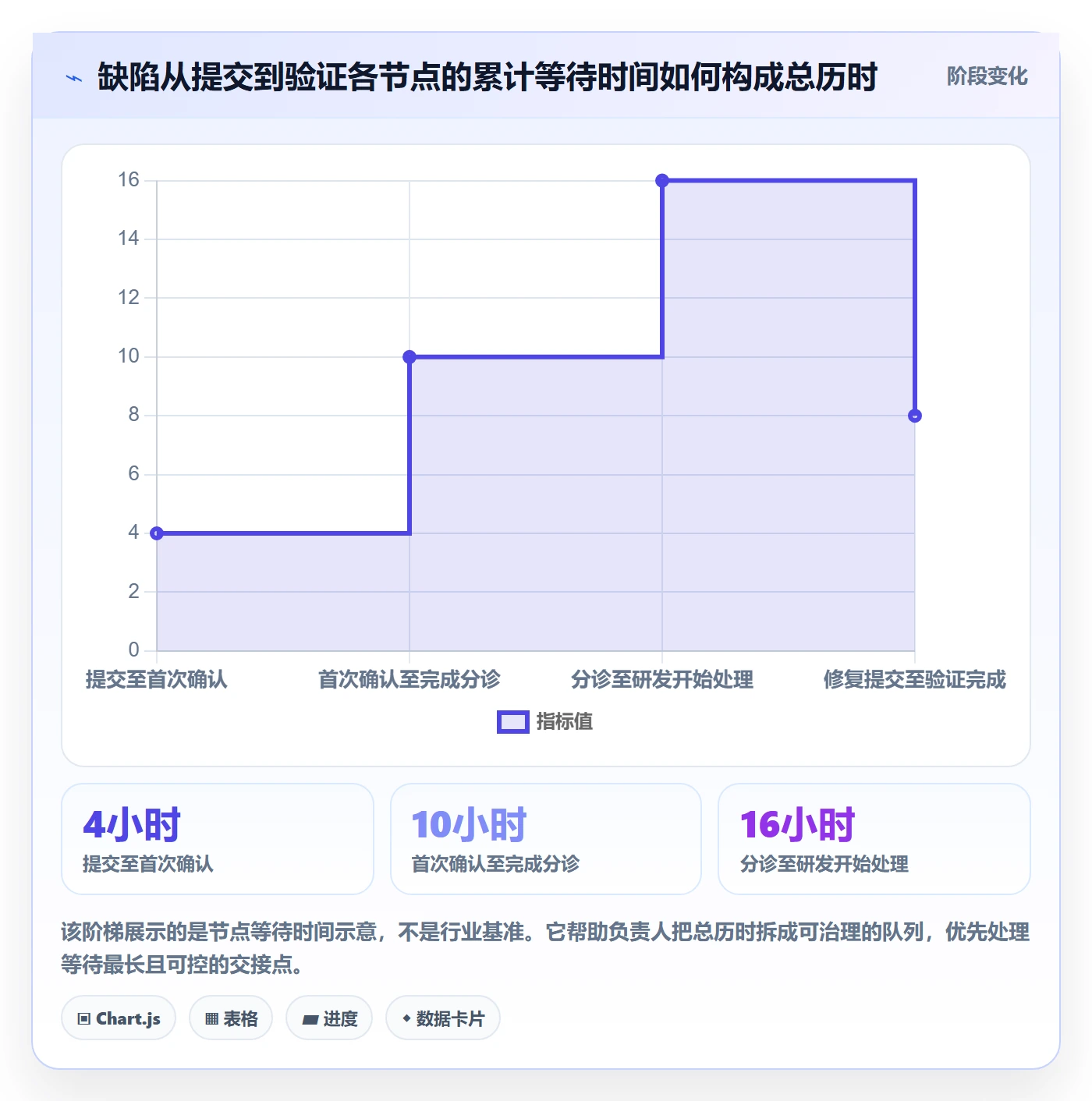The width and height of the screenshot is (1092, 1101).
Task: Click y-axis tick label 12
Action: [129, 298]
